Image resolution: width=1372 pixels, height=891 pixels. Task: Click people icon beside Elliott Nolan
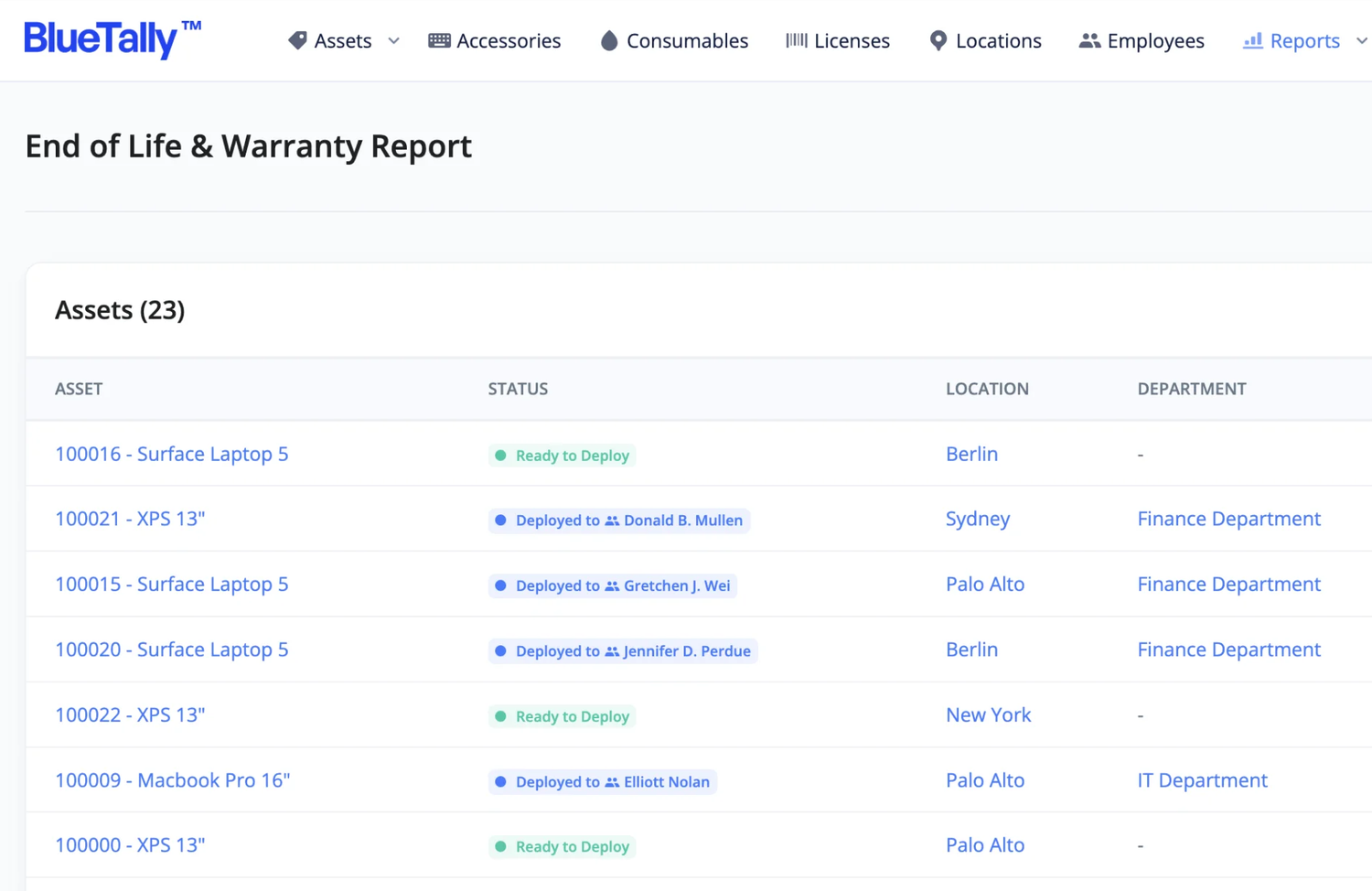[612, 782]
